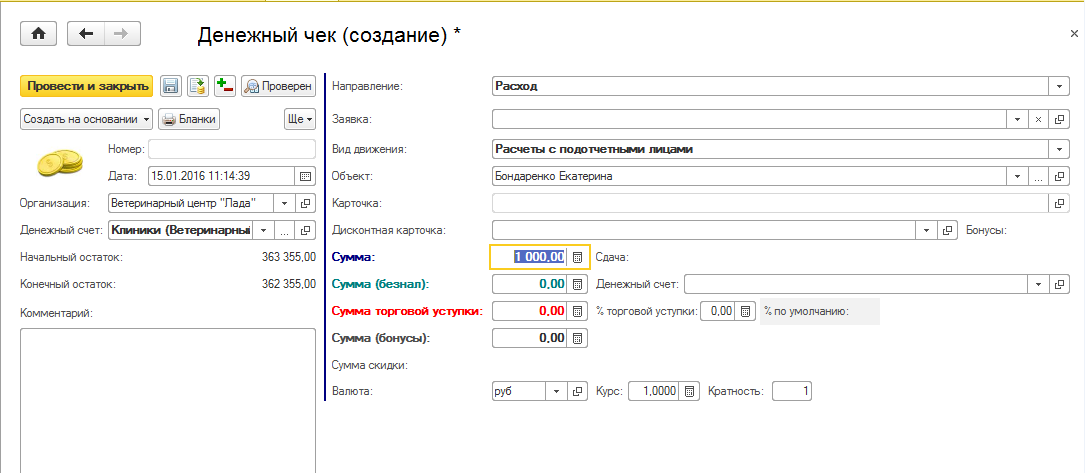The image size is (1085, 473).
Task: Save the document with the floppy disk icon
Action: pyautogui.click(x=171, y=87)
